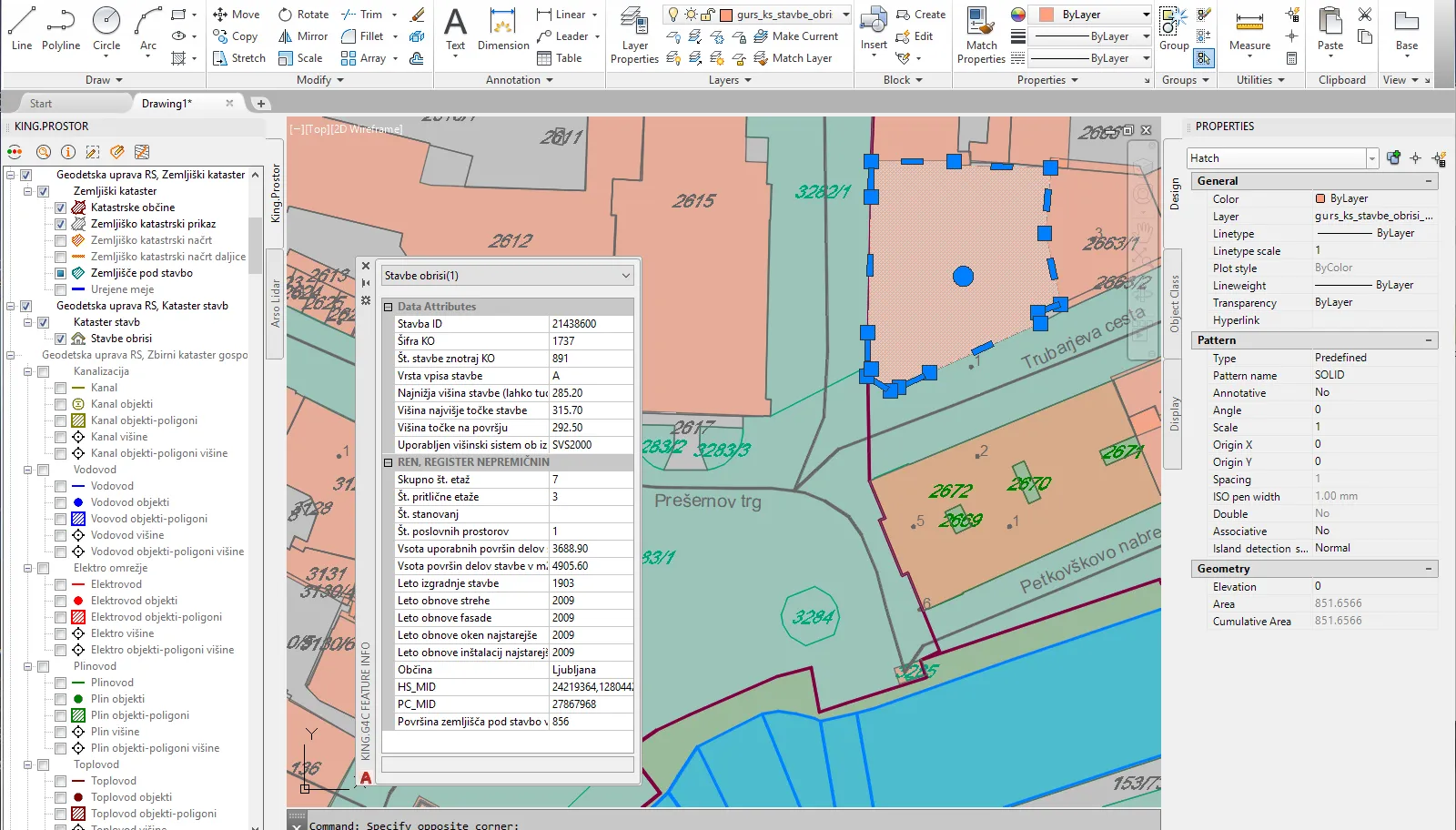Open the Hatch object type dropdown
Image resolution: width=1456 pixels, height=830 pixels.
(x=1371, y=158)
